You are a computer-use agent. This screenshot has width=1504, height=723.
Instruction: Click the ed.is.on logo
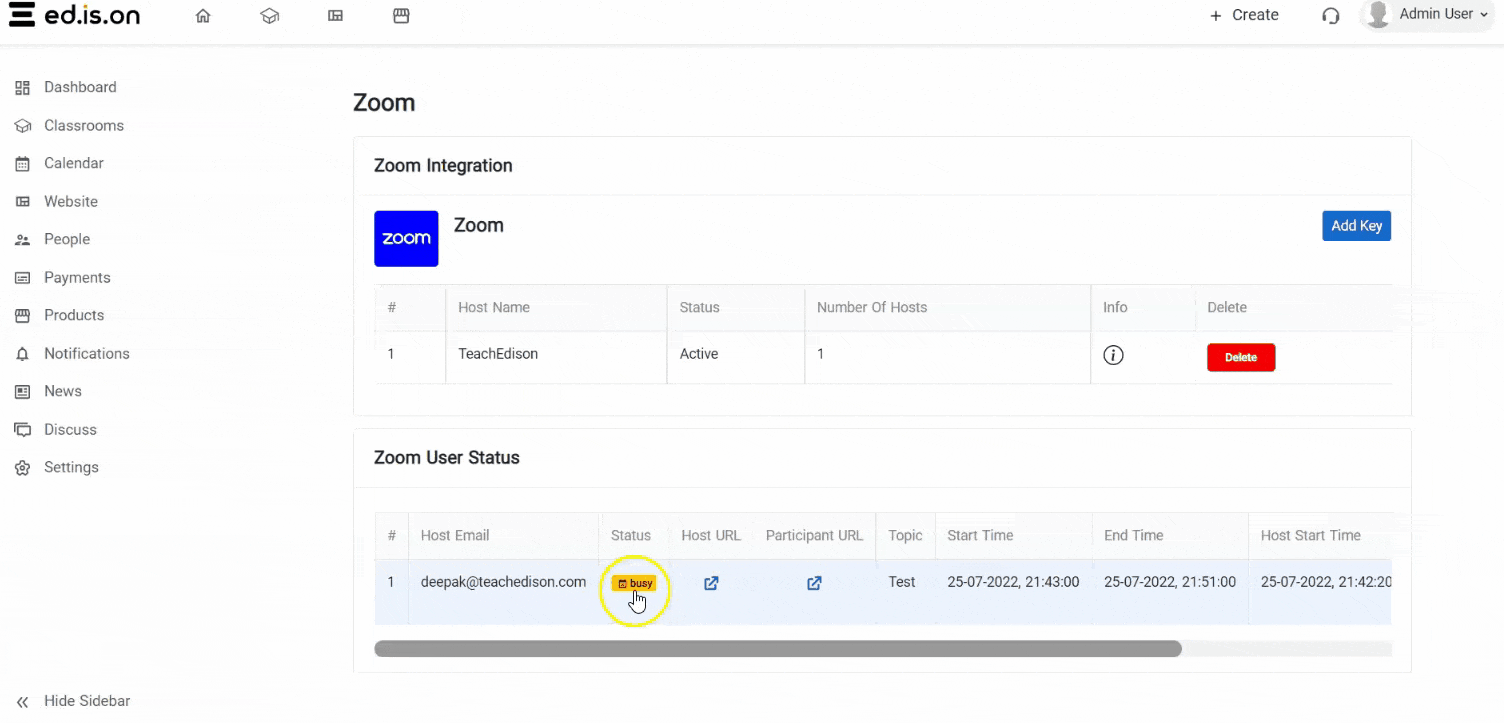[92, 16]
